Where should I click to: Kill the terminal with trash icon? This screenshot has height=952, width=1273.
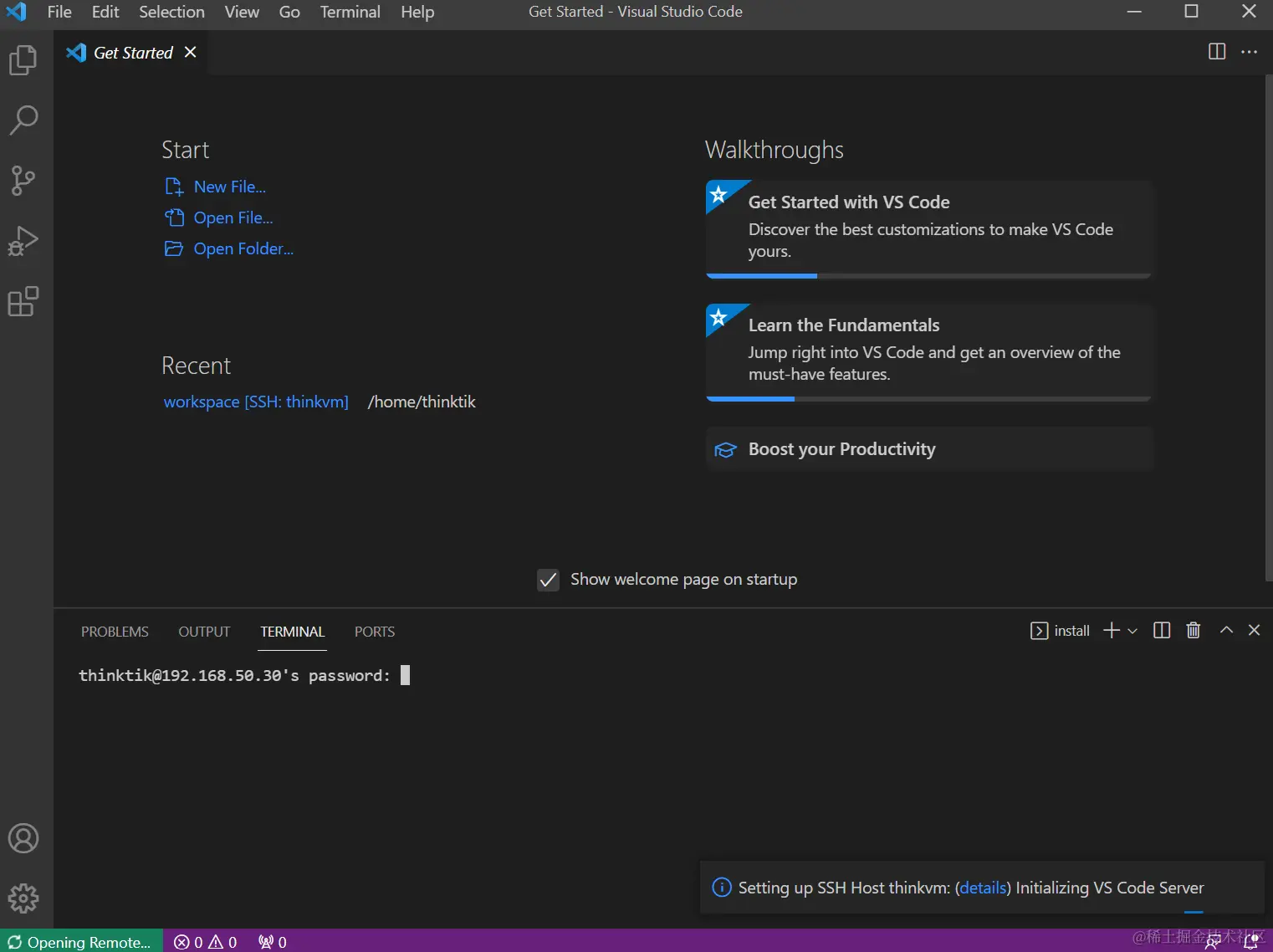pos(1194,630)
